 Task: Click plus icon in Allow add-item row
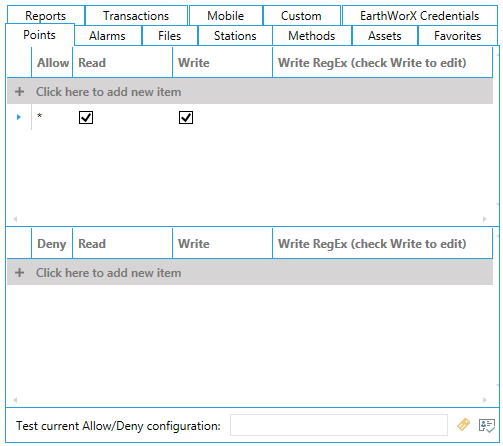(x=19, y=92)
